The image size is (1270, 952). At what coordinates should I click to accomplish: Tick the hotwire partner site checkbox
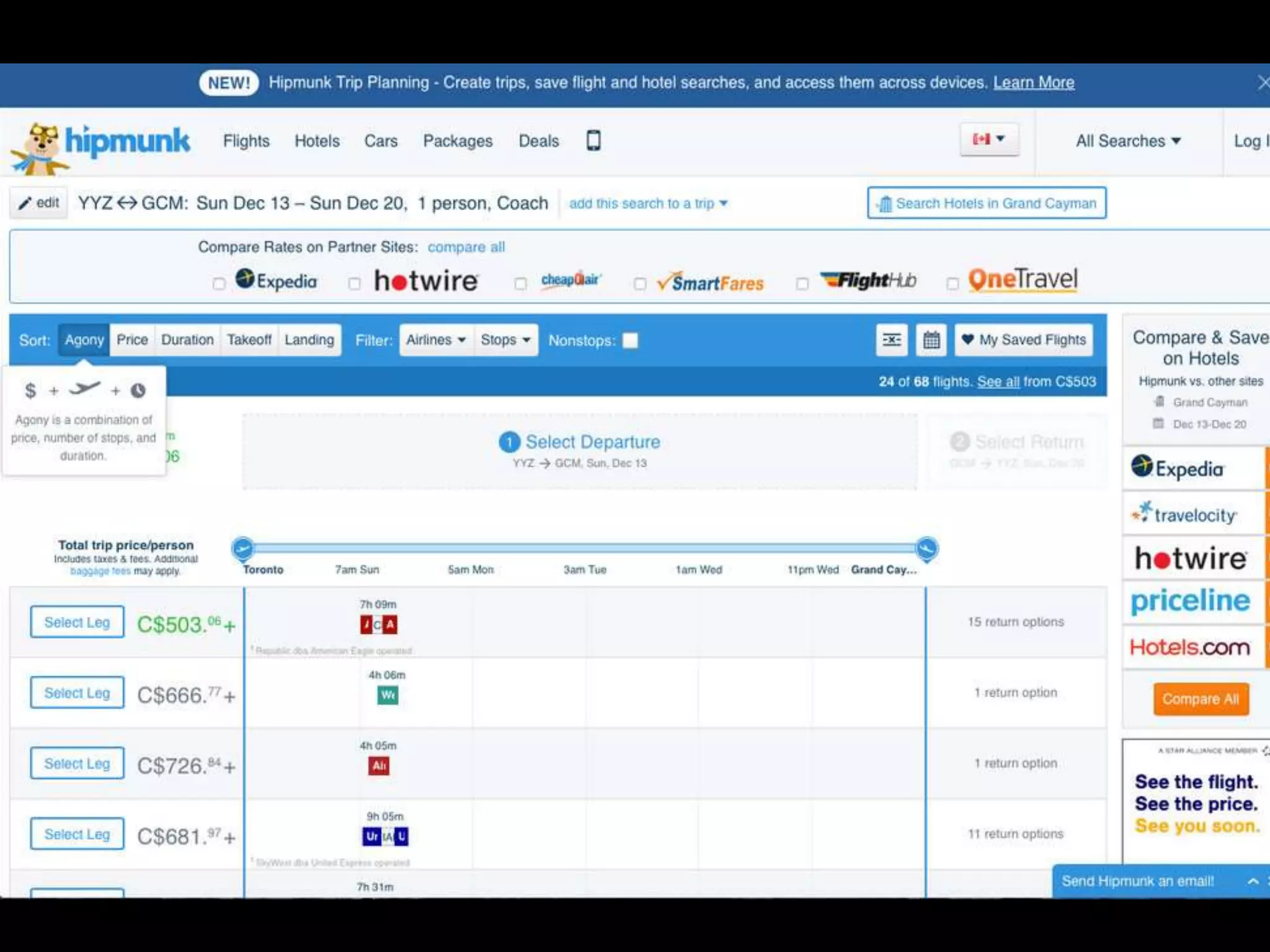354,284
